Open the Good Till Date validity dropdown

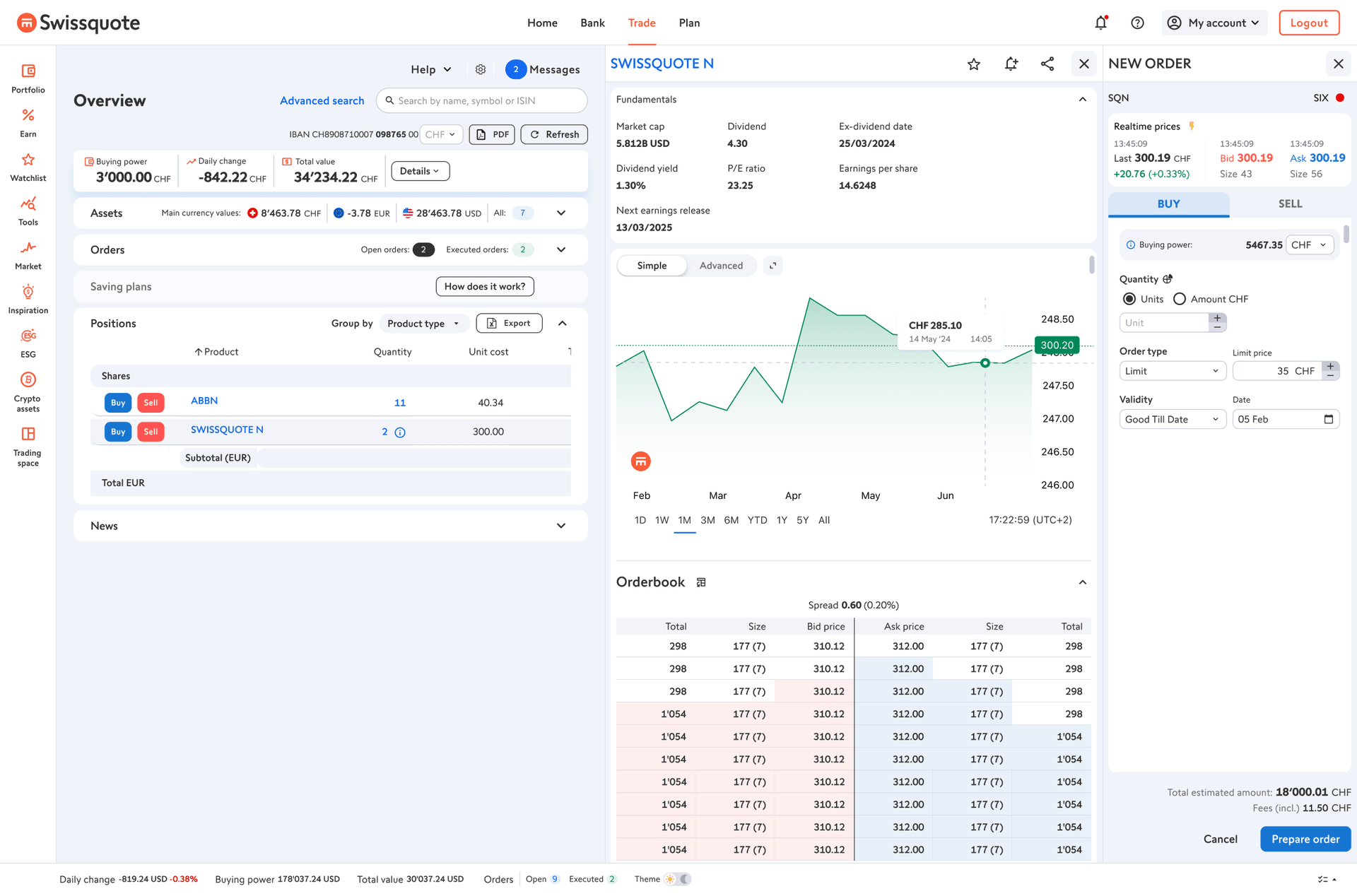(1172, 419)
